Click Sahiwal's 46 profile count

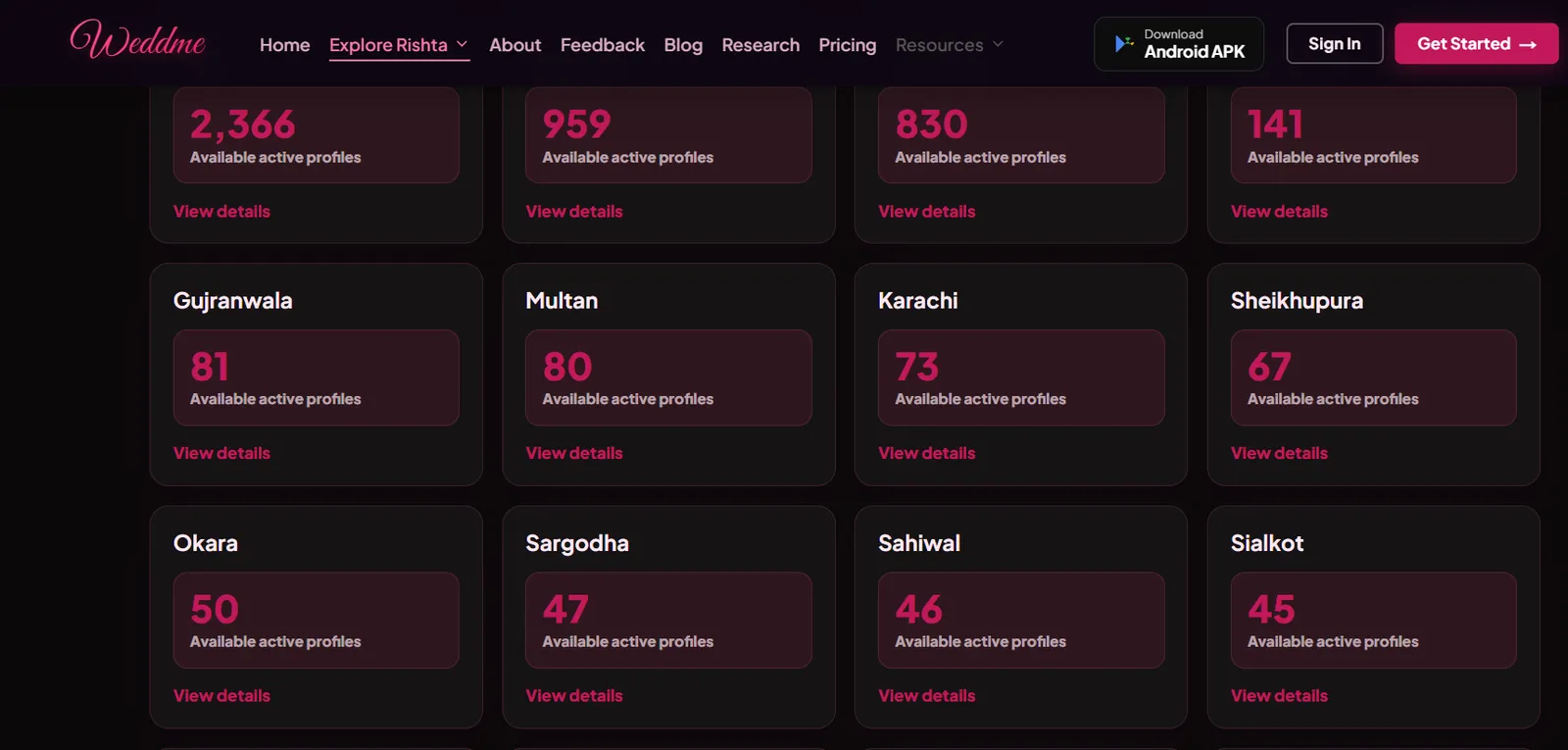point(919,609)
